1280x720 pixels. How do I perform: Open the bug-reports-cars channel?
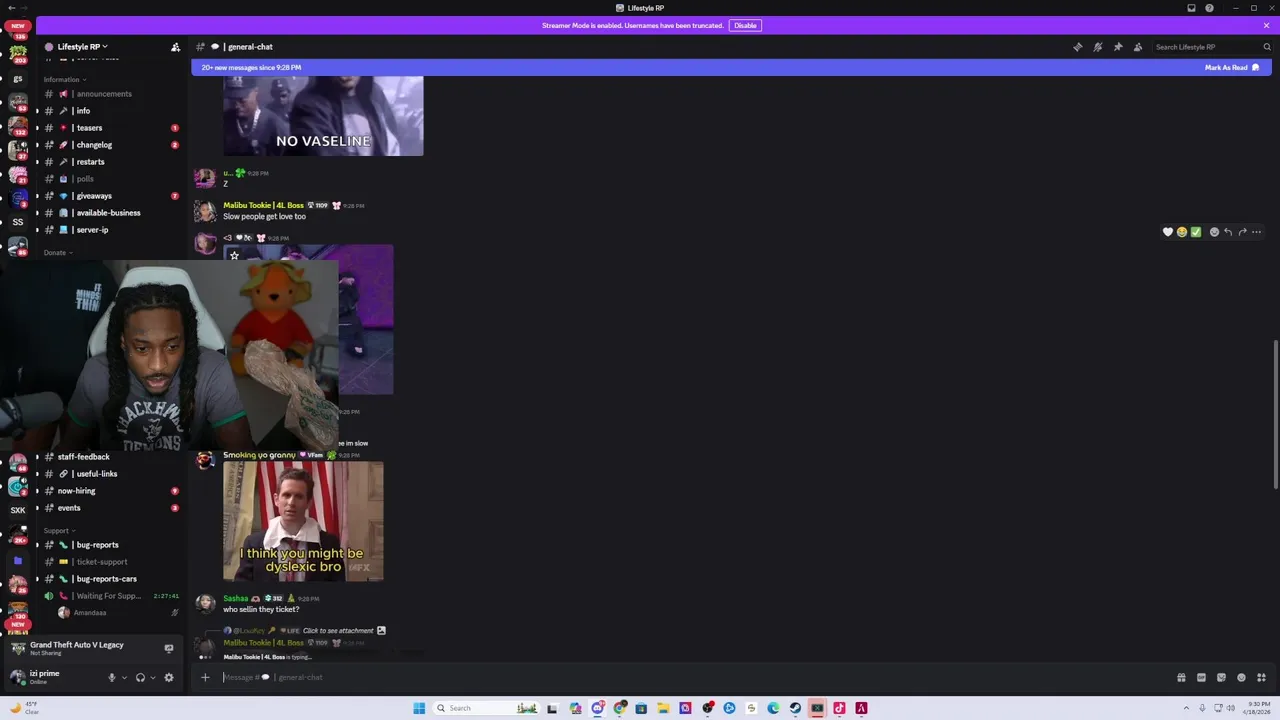point(110,579)
